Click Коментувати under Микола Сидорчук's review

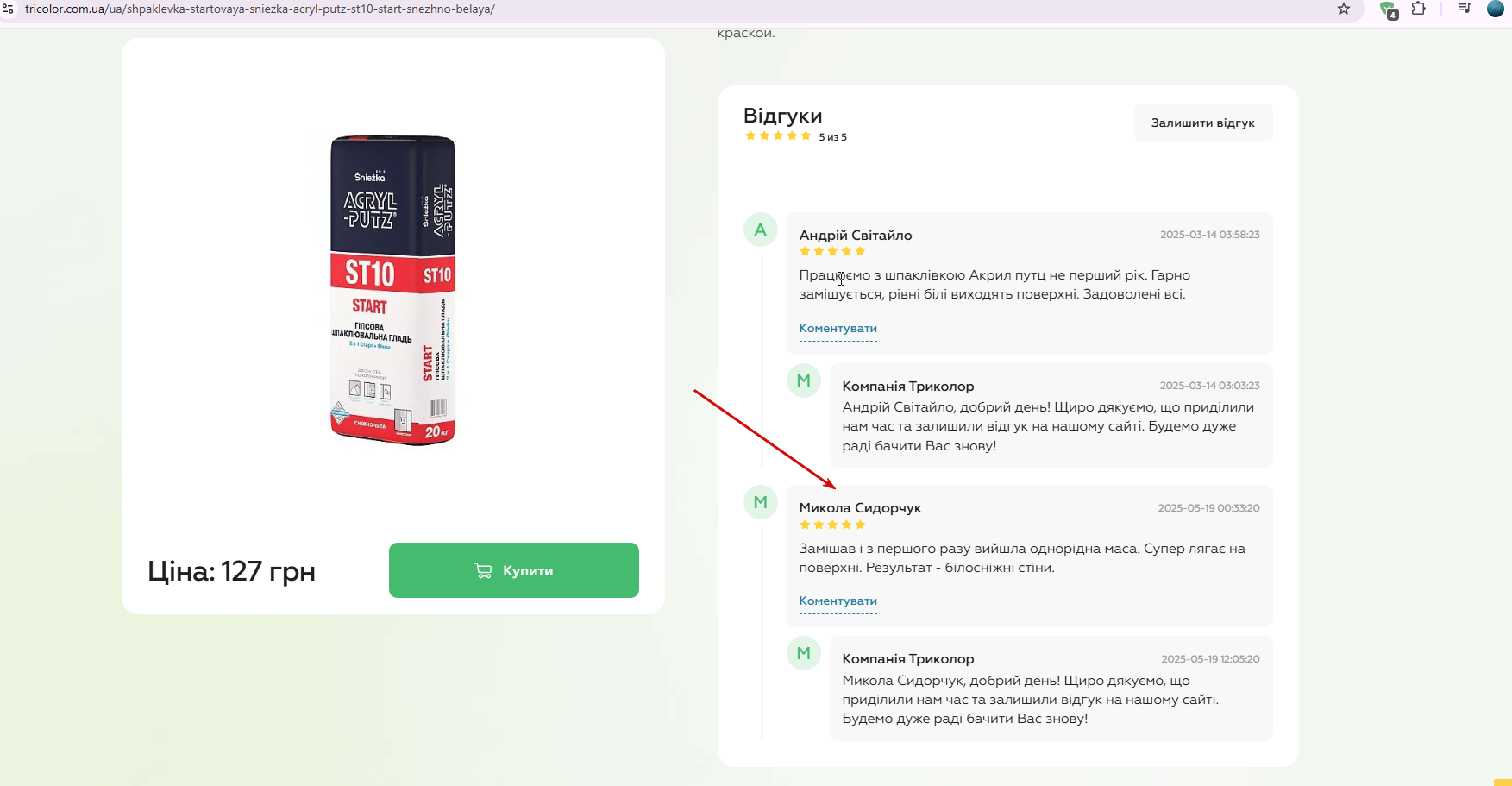[x=838, y=601]
